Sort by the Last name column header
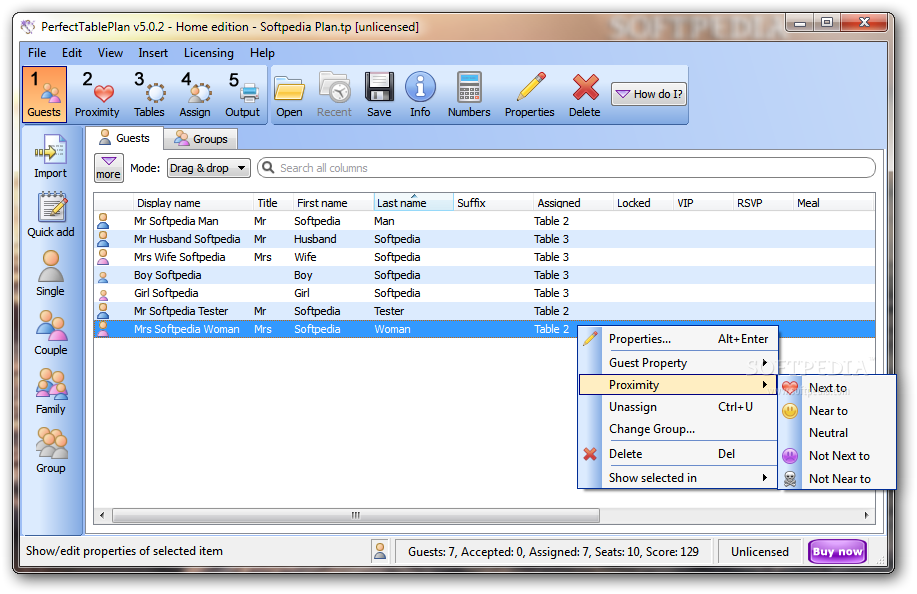The height and width of the screenshot is (594, 917). click(413, 203)
